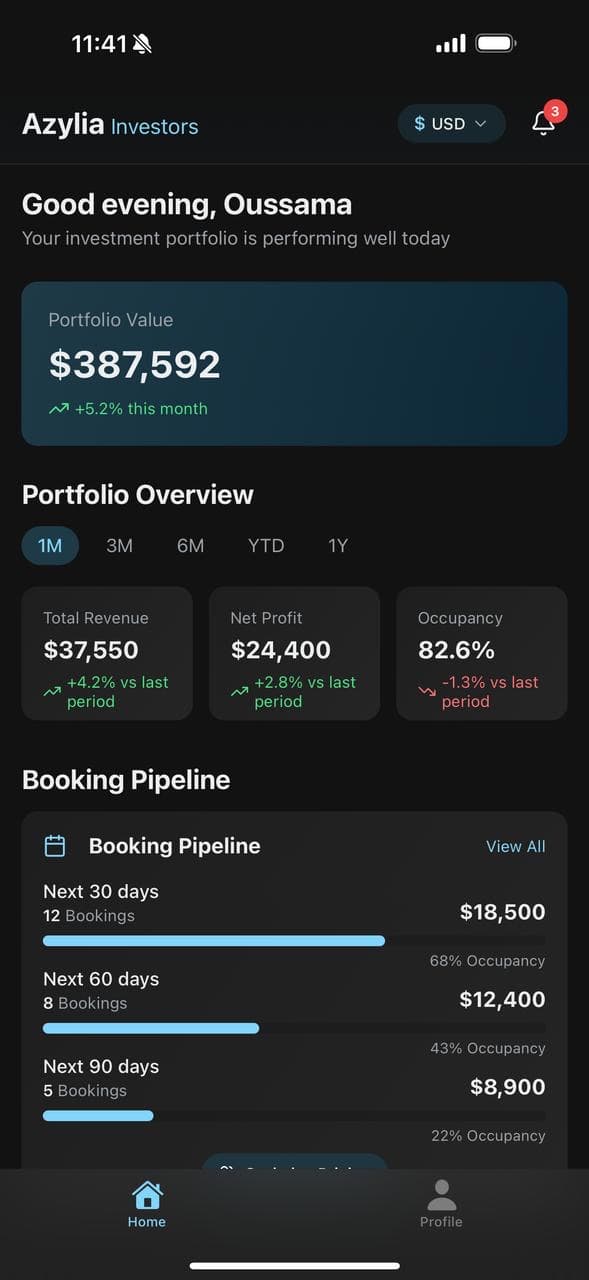
Task: Open the notifications bell with badge 3
Action: (543, 121)
